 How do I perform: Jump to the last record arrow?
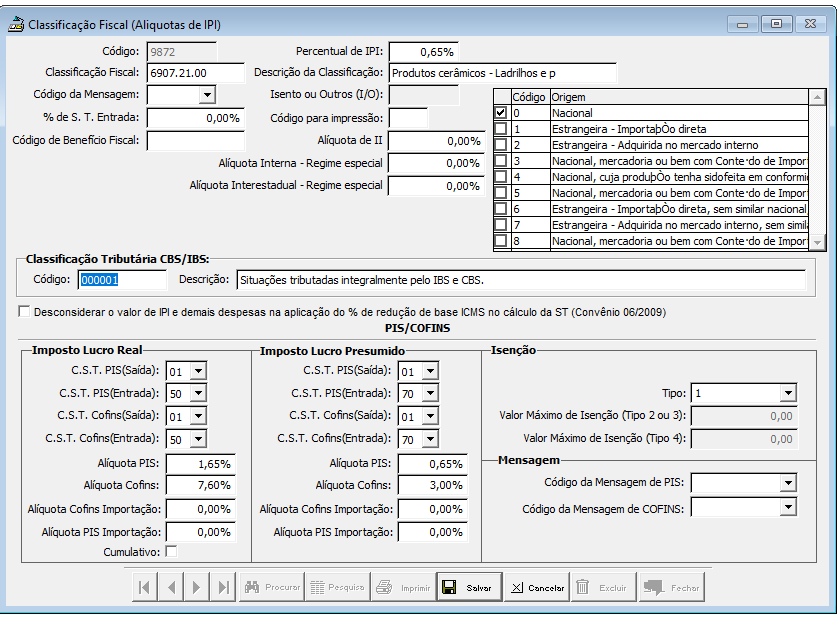tap(223, 587)
